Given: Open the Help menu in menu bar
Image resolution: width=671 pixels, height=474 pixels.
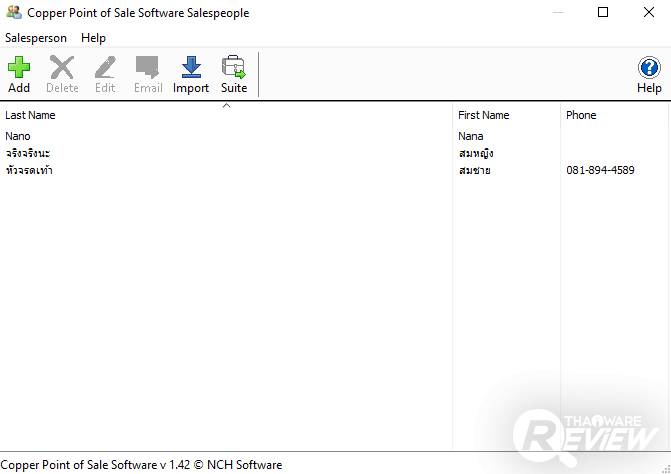Looking at the screenshot, I should (93, 38).
